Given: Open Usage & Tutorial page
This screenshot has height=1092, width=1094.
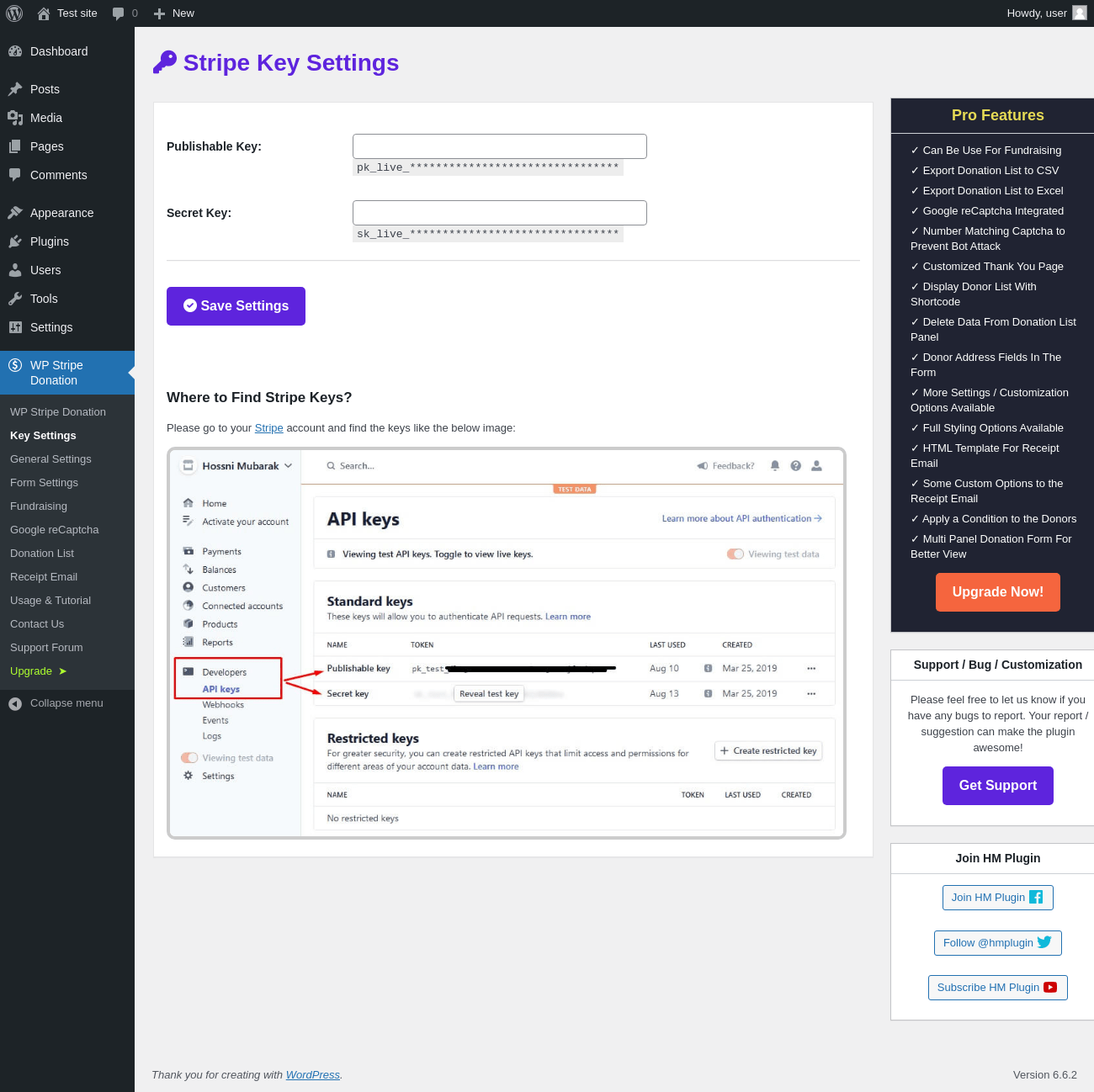Looking at the screenshot, I should coord(50,601).
